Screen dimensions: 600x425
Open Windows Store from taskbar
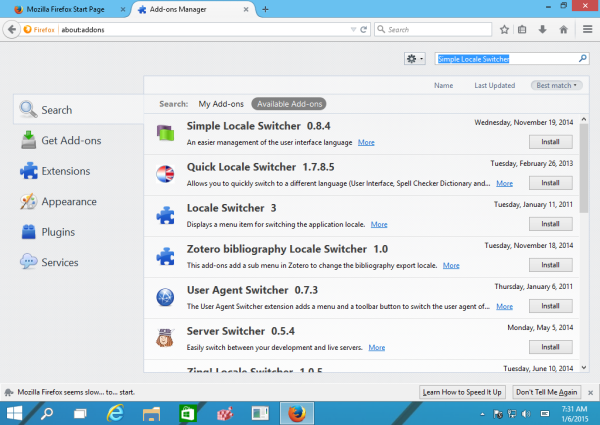point(188,414)
